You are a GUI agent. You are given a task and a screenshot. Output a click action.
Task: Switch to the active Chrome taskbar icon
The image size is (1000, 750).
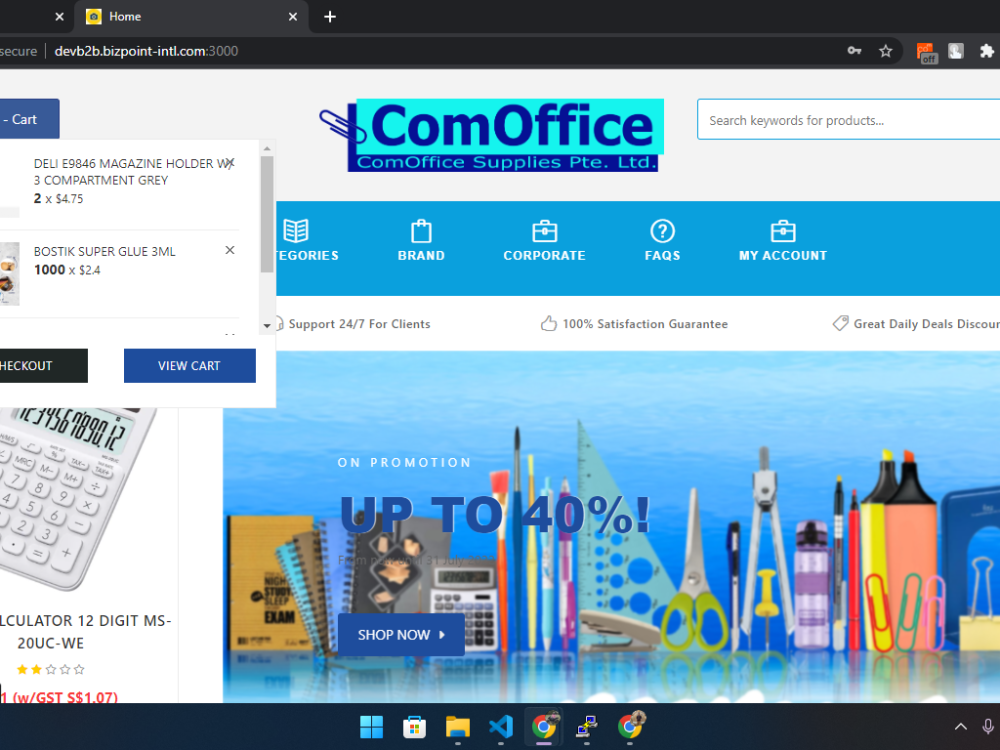pyautogui.click(x=544, y=726)
